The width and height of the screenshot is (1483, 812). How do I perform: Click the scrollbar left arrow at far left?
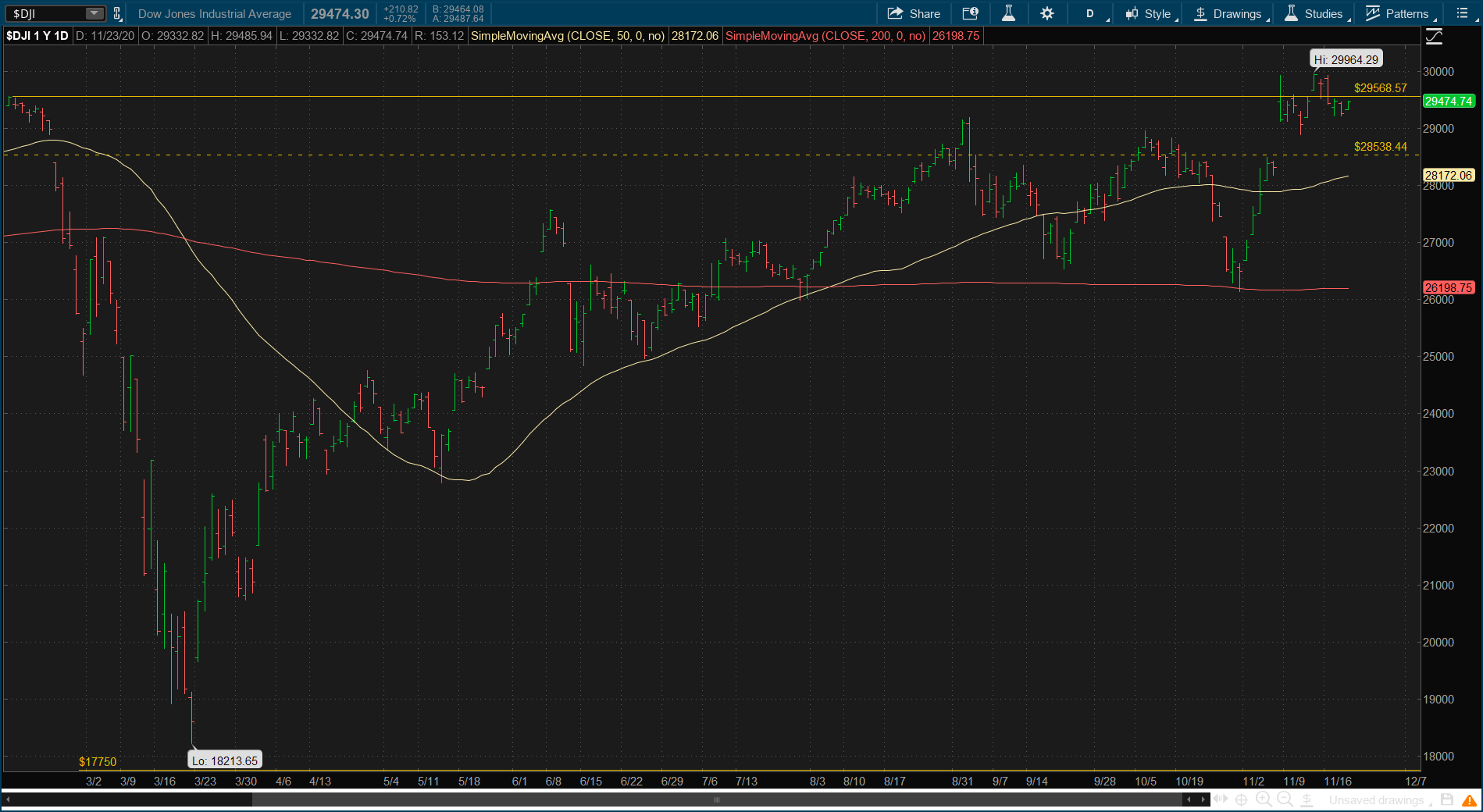[8, 800]
